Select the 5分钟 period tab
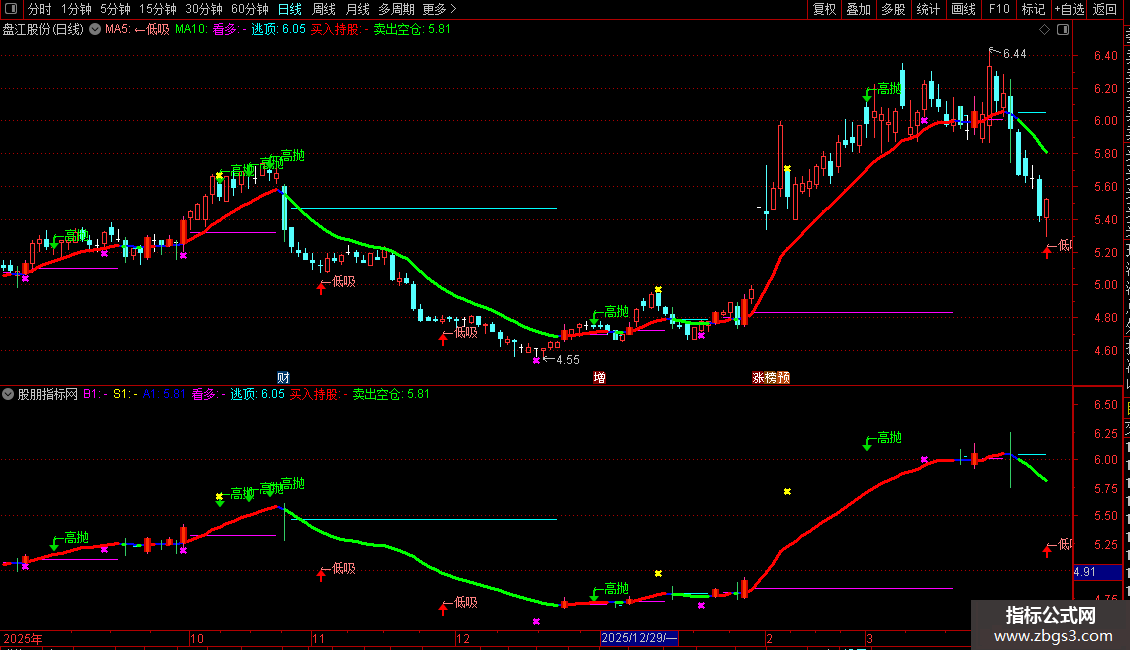 point(115,9)
